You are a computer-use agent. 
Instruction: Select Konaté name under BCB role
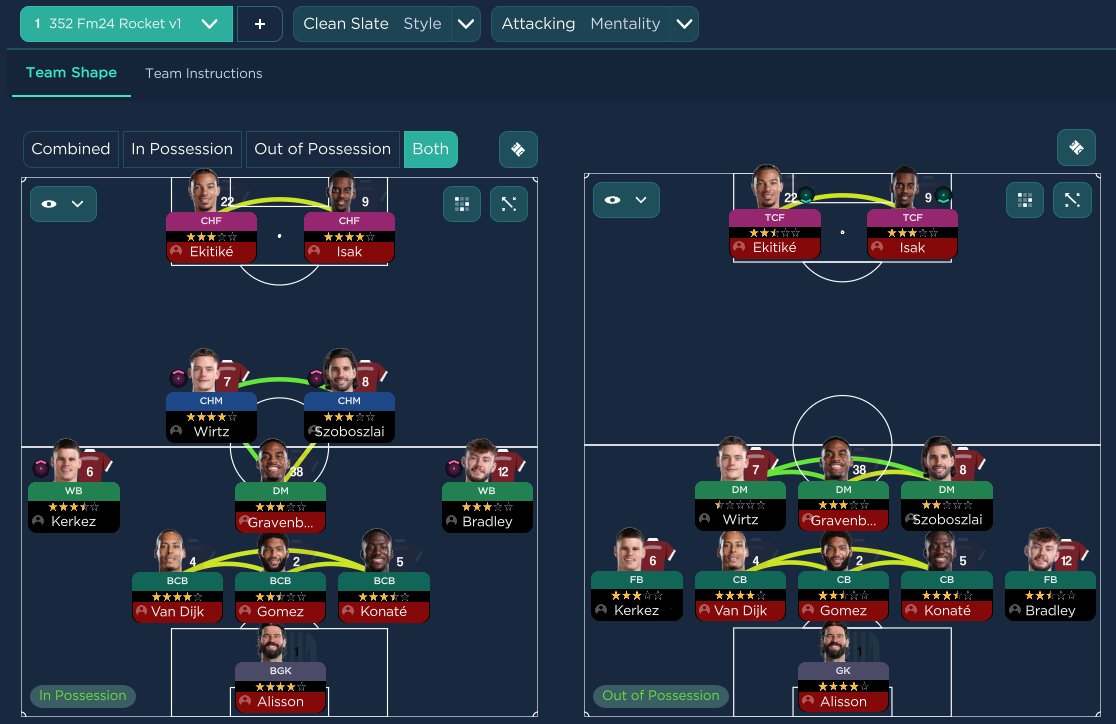pos(384,612)
